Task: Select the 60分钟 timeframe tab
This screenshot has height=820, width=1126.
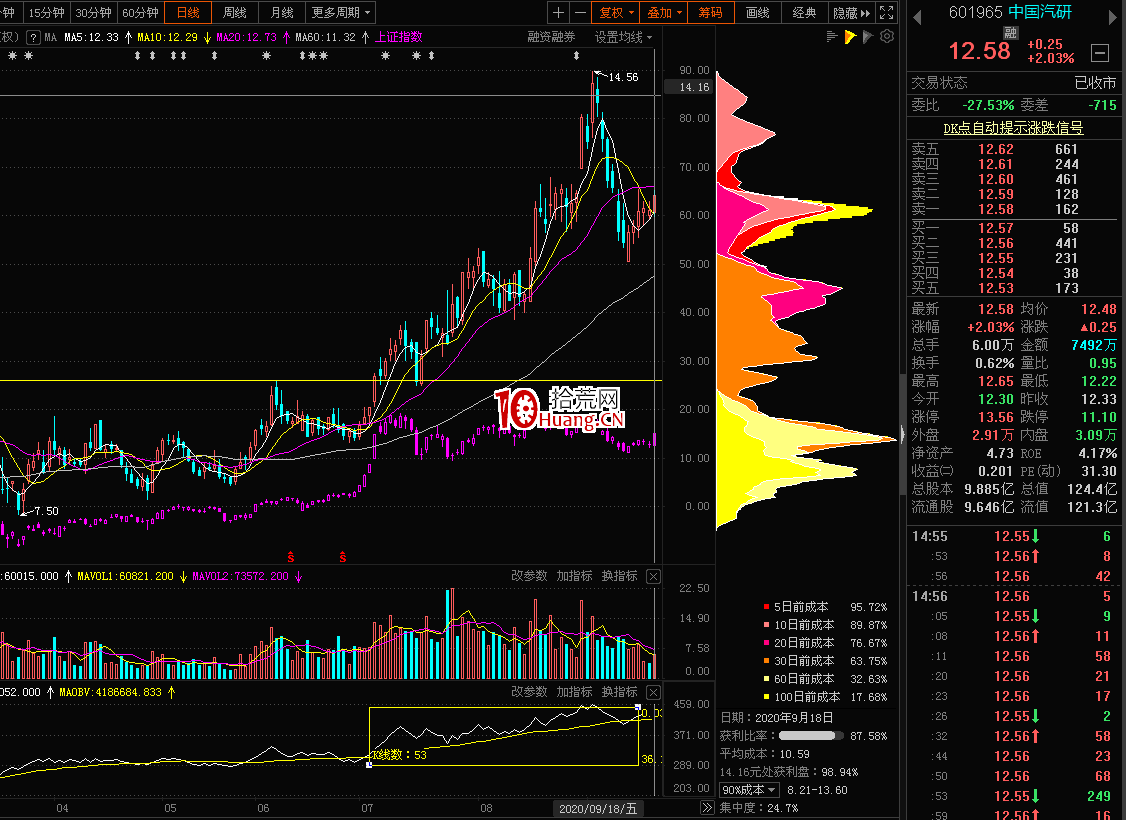Action: [x=140, y=13]
